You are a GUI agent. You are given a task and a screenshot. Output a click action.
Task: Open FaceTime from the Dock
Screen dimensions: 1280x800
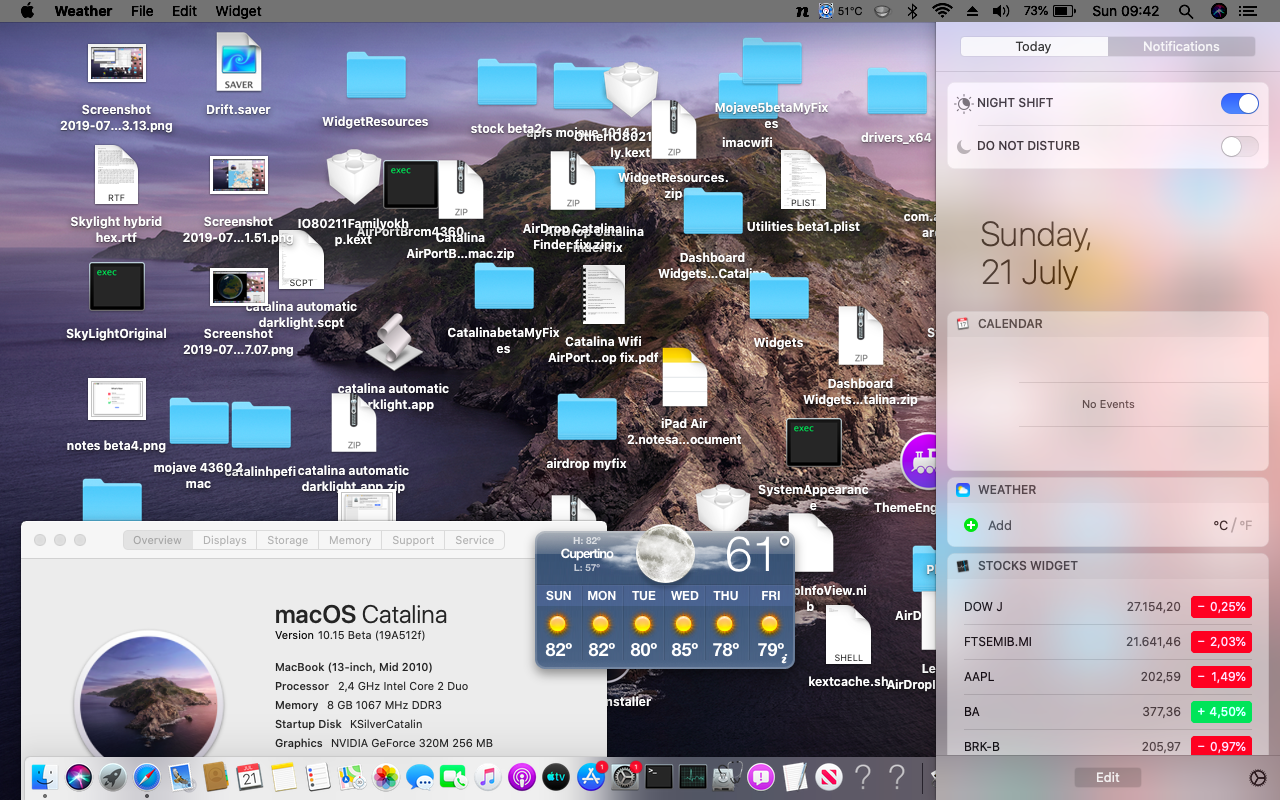[x=454, y=776]
